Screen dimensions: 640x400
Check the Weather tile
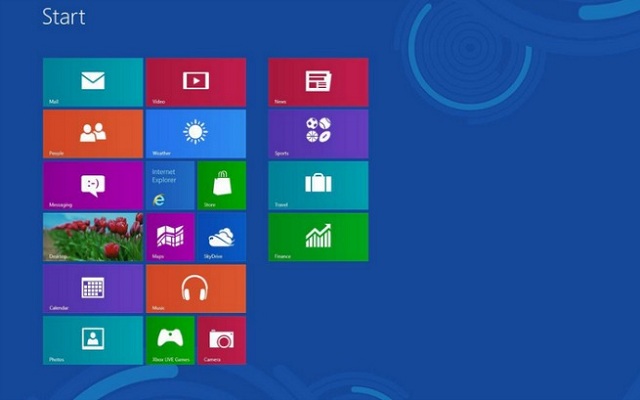tap(196, 134)
